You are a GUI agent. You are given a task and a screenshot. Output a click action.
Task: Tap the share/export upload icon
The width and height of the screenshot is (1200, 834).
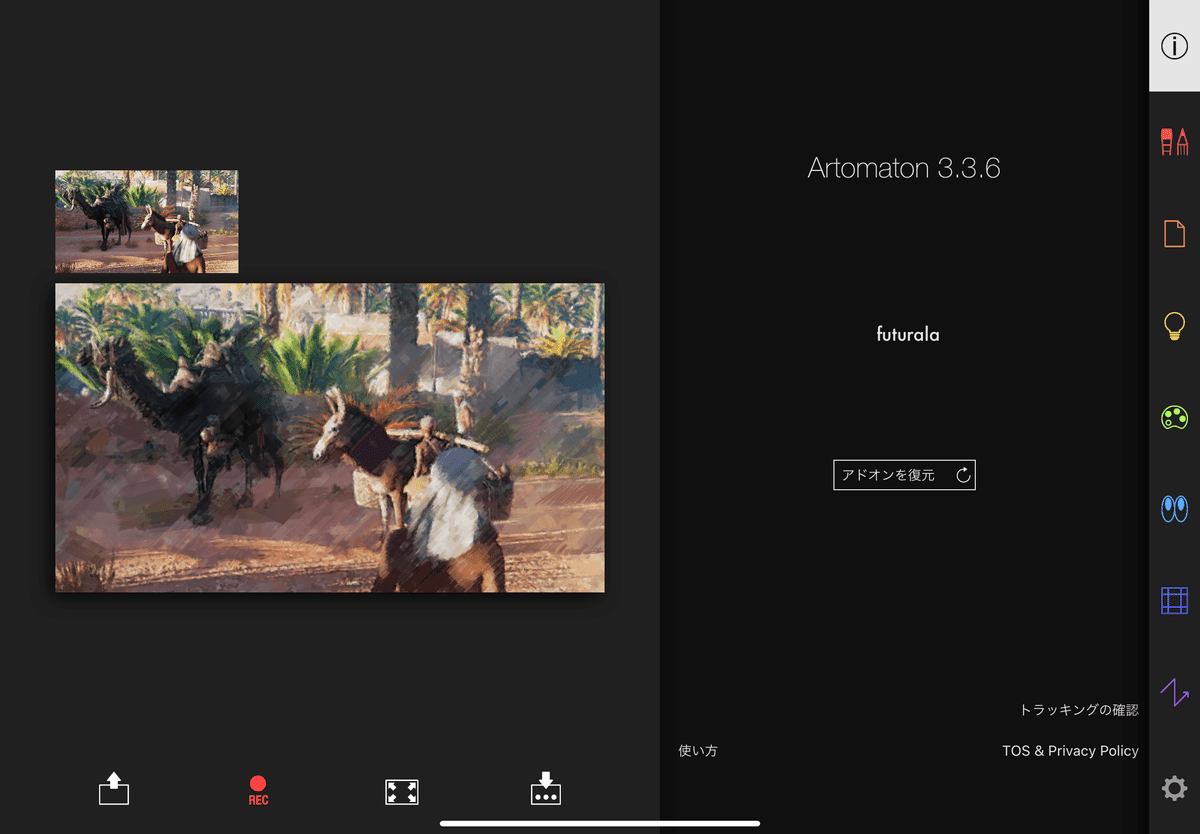click(114, 789)
